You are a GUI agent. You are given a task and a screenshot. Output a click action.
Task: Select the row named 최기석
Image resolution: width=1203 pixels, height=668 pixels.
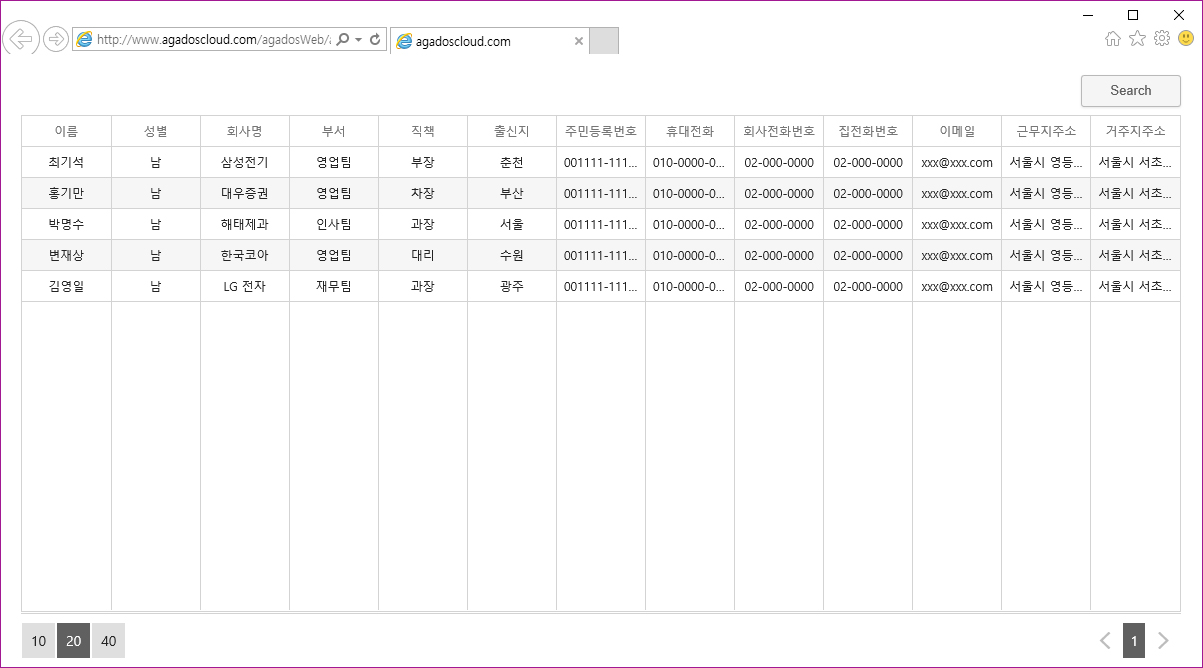pos(600,162)
